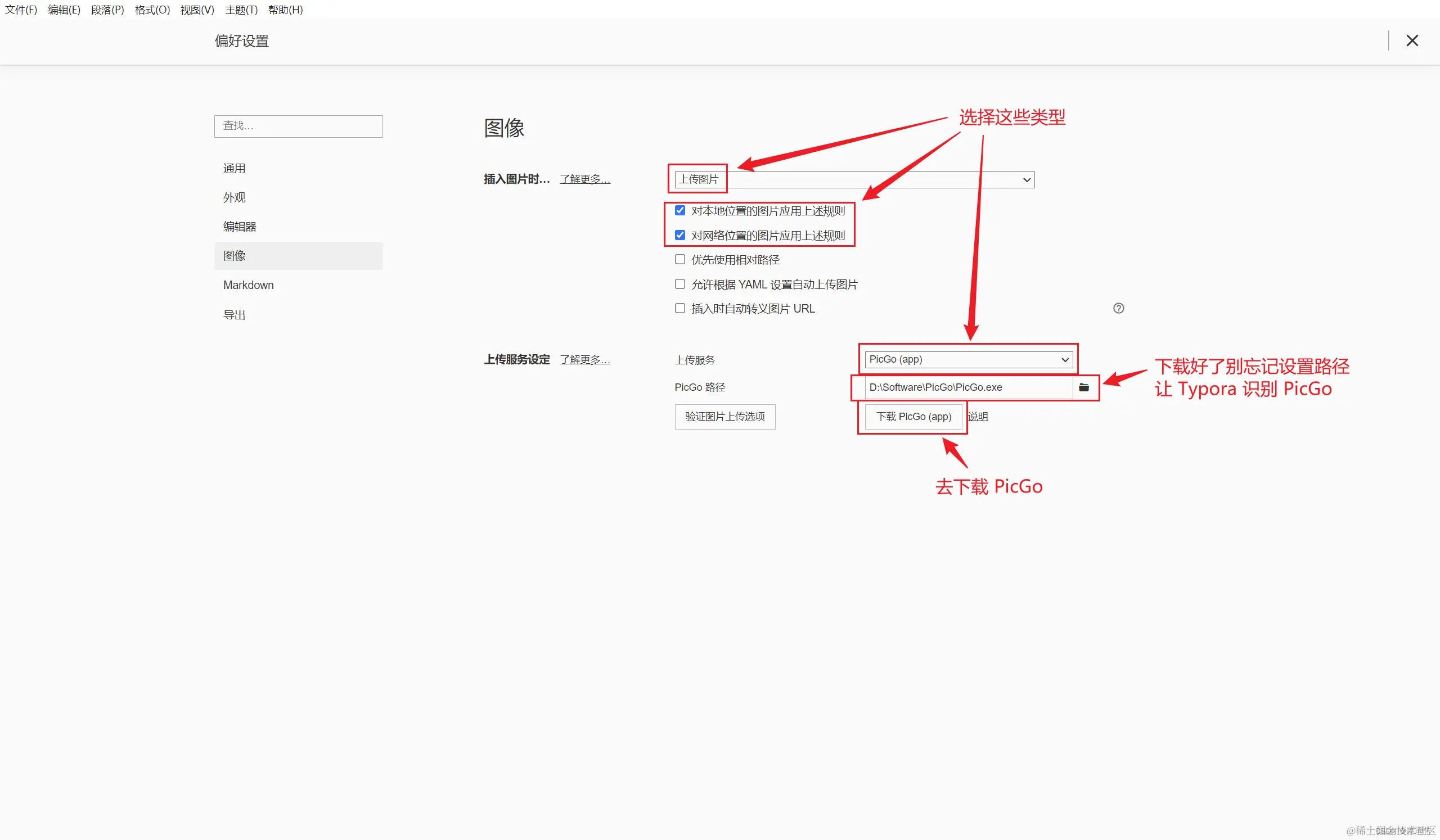Open the 说明 link beside download button
The width and height of the screenshot is (1440, 840).
pos(977,416)
